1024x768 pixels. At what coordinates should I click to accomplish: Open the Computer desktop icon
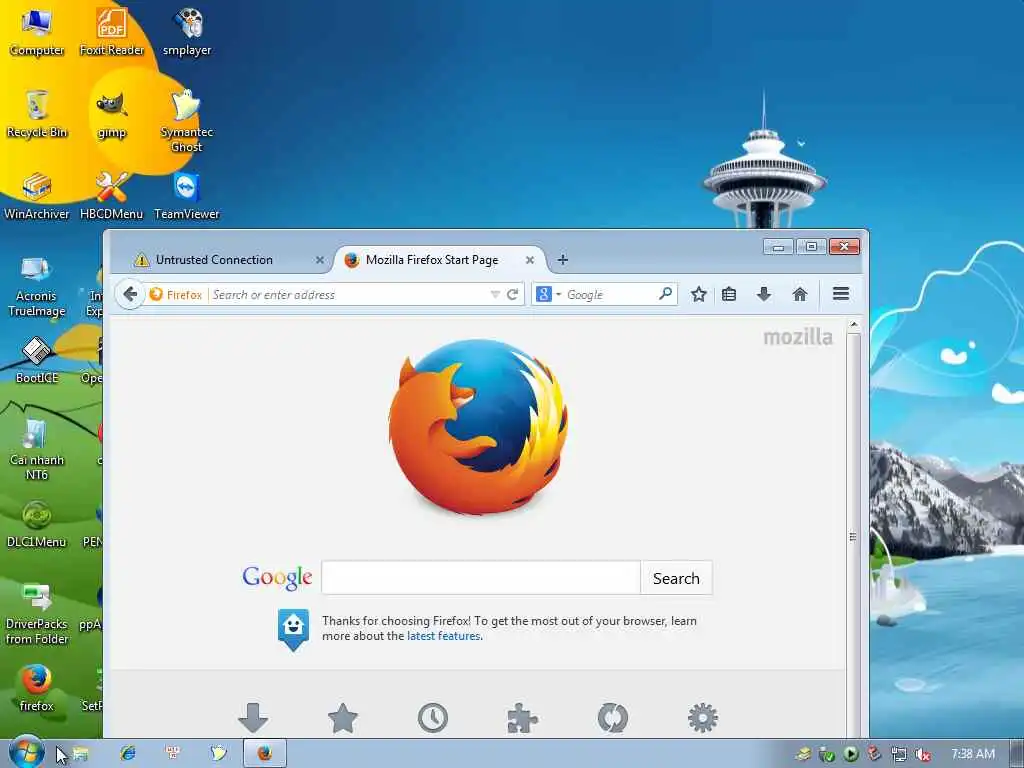click(37, 31)
